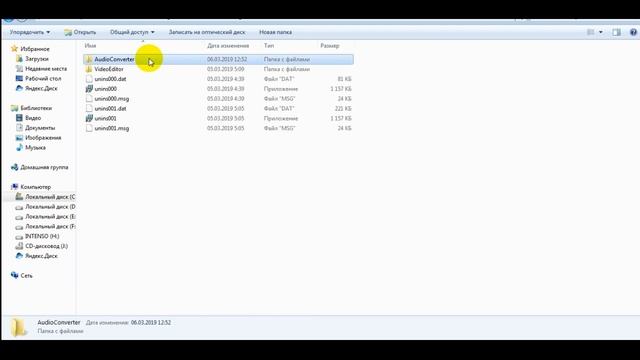Click the Сеть network icon
This screenshot has width=640, height=360.
pos(14,276)
